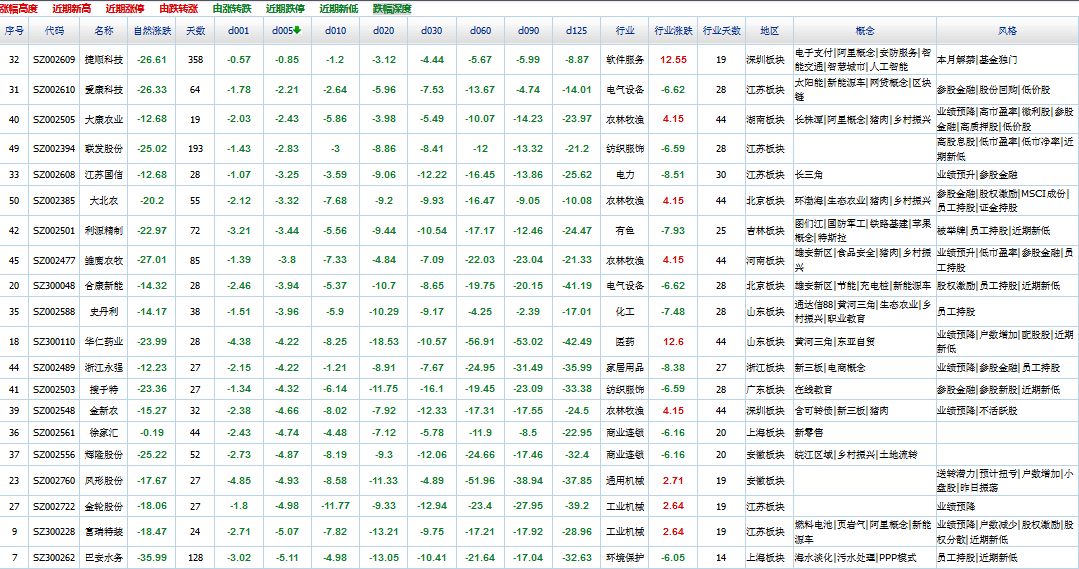This screenshot has width=1079, height=569.
Task: Switch to the 由涨转跌 tab
Action: (232, 9)
